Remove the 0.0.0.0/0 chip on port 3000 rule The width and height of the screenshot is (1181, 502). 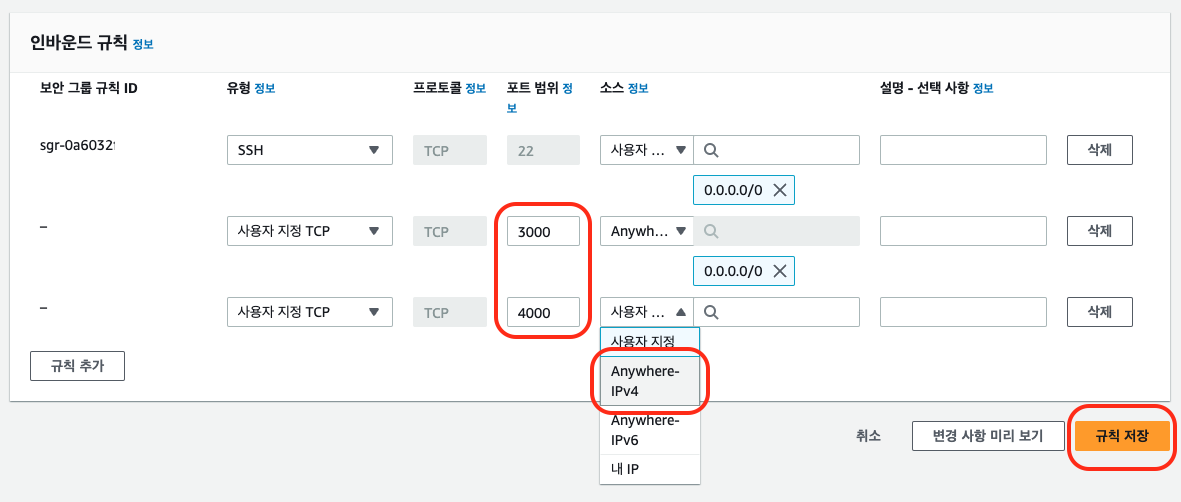coord(779,270)
